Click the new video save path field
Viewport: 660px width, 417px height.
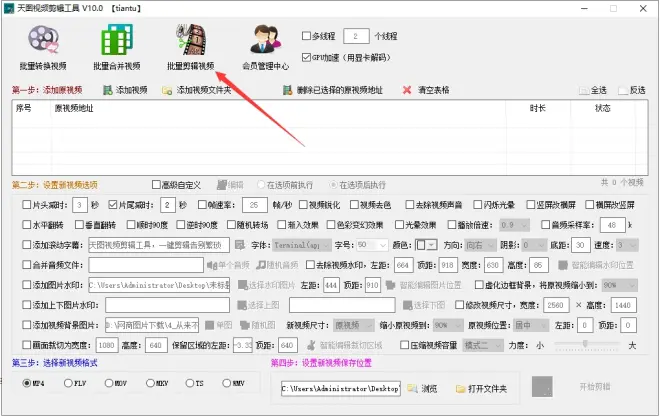[340, 387]
